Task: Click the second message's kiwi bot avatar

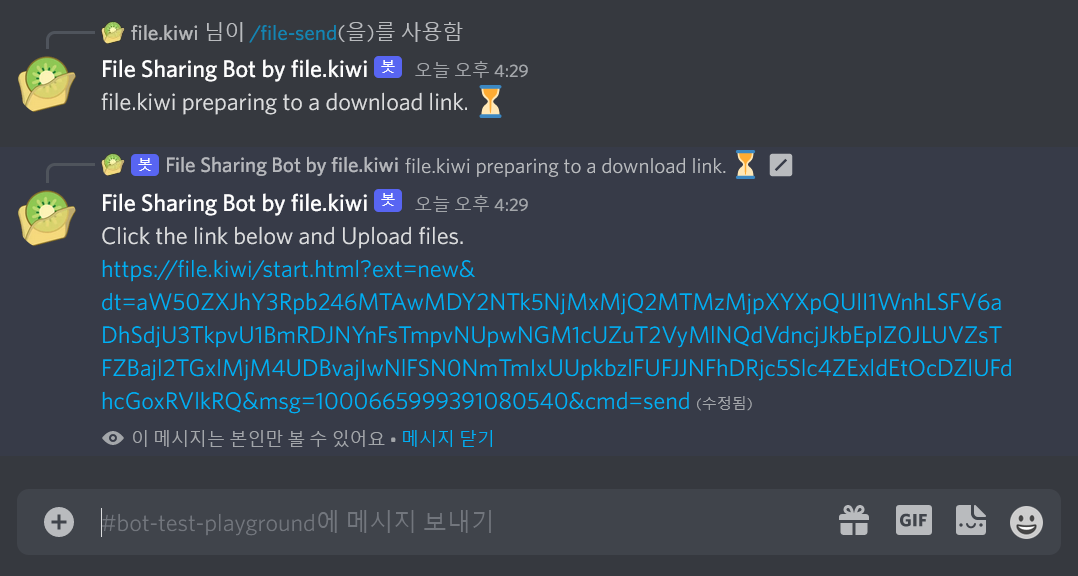Action: click(47, 218)
